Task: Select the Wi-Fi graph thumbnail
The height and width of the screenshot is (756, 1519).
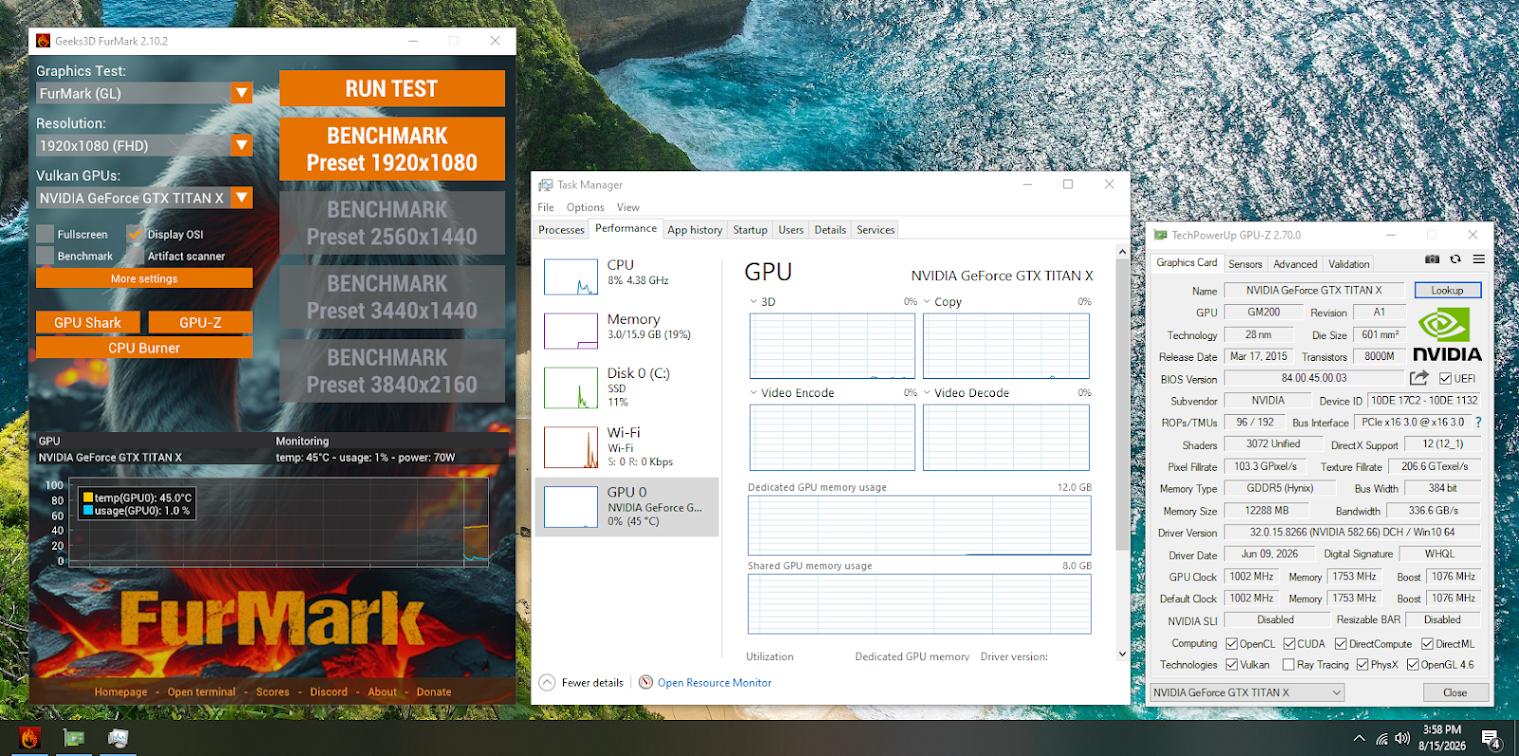Action: pyautogui.click(x=571, y=447)
